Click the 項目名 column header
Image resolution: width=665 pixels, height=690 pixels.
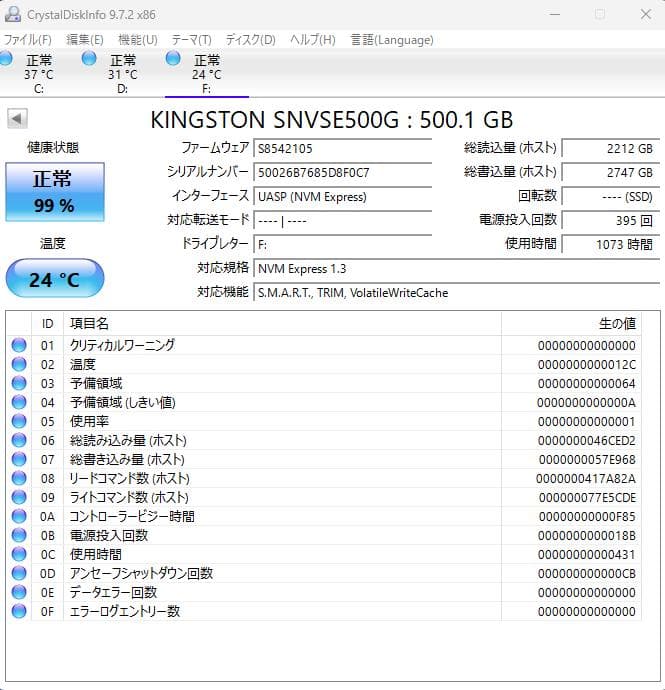click(x=282, y=324)
